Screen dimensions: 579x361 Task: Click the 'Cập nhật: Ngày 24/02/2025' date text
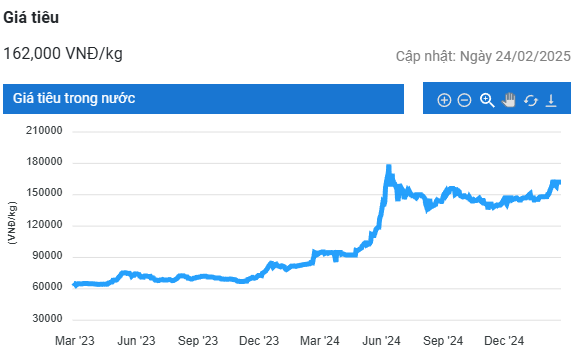click(x=483, y=56)
